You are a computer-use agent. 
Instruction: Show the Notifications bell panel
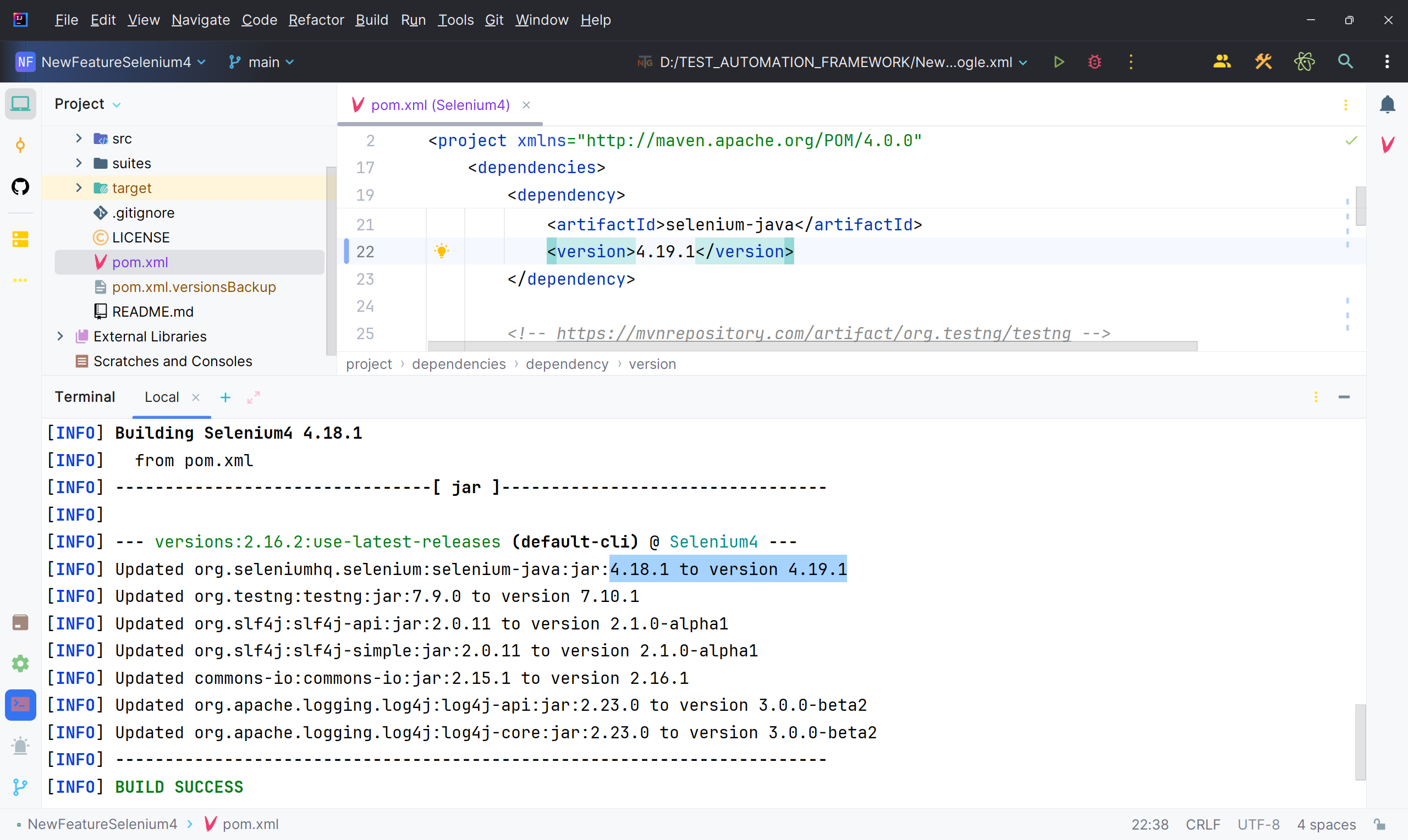coord(1387,104)
